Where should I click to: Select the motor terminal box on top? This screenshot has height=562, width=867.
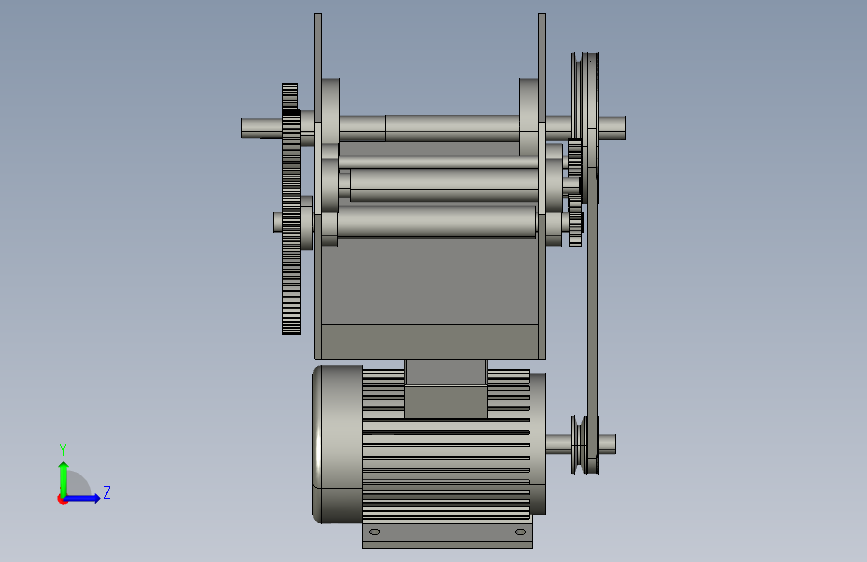pos(446,388)
